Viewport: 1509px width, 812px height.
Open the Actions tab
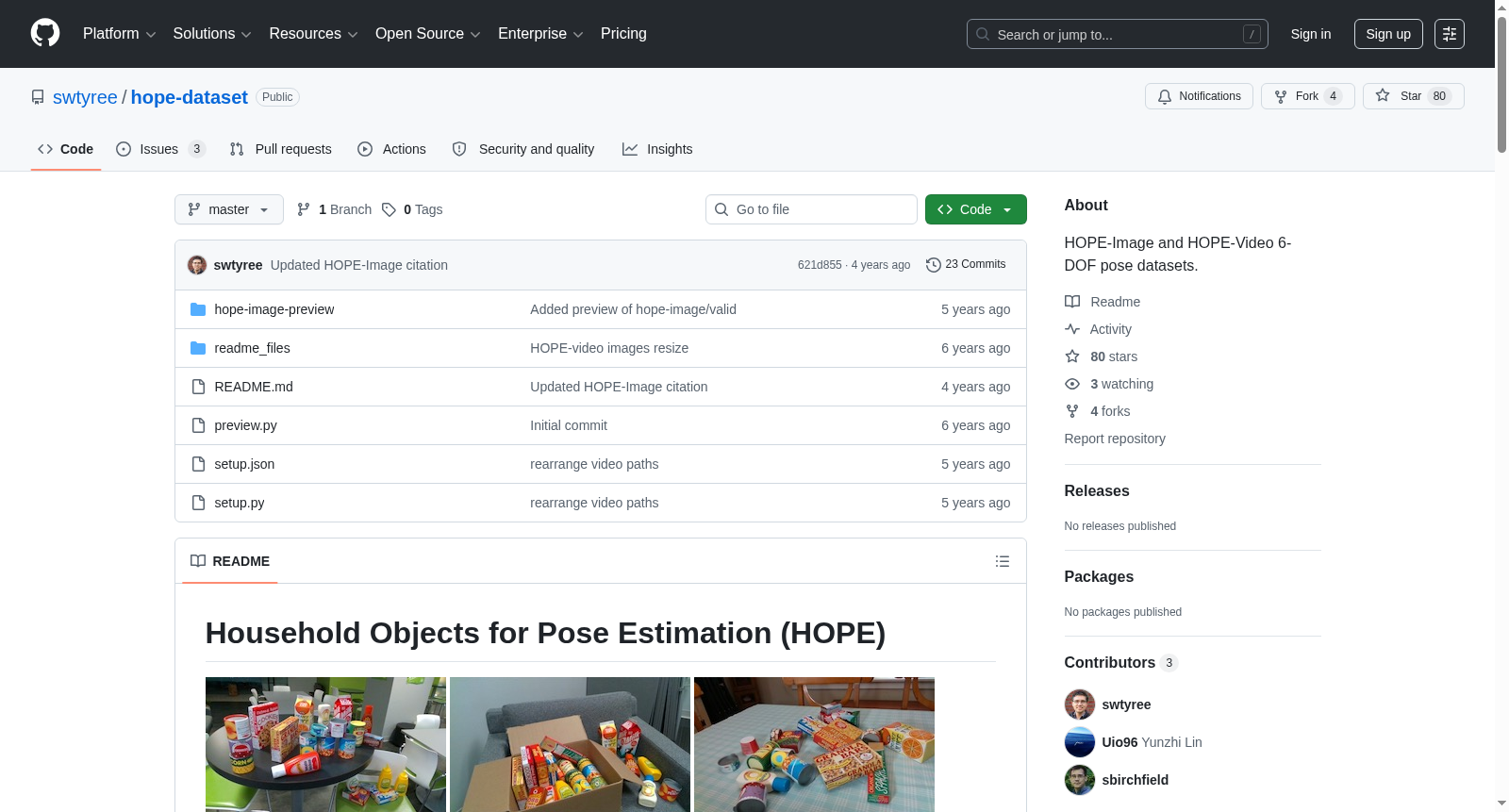click(x=391, y=149)
